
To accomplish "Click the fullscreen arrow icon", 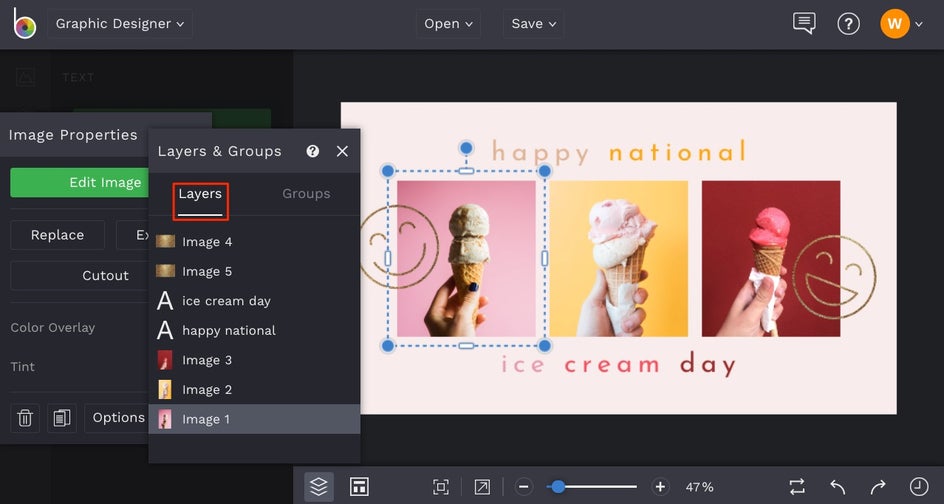I will (482, 487).
